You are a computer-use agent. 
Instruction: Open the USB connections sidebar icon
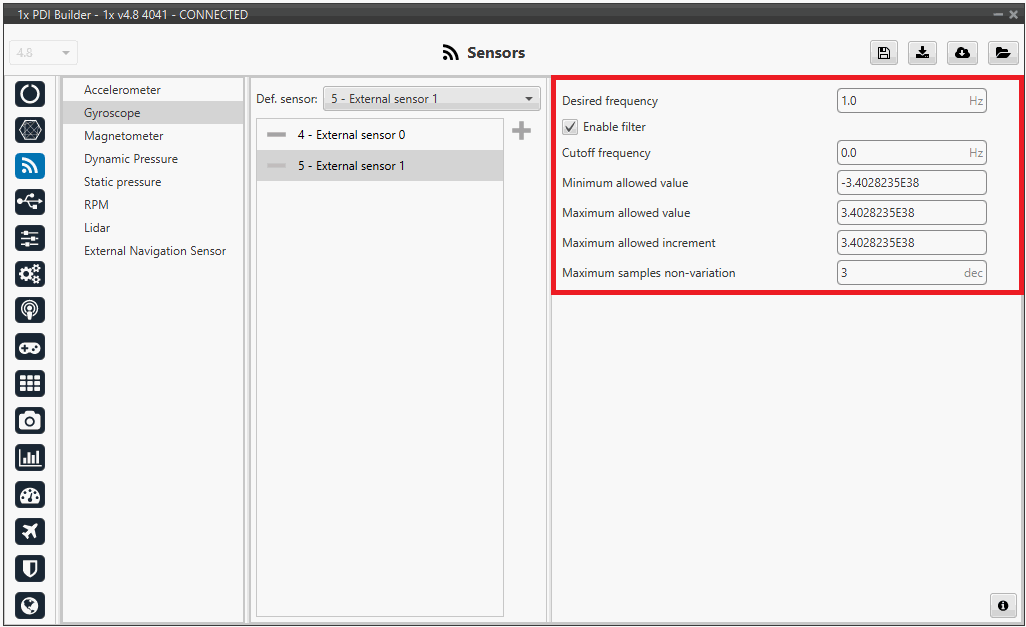coord(30,202)
